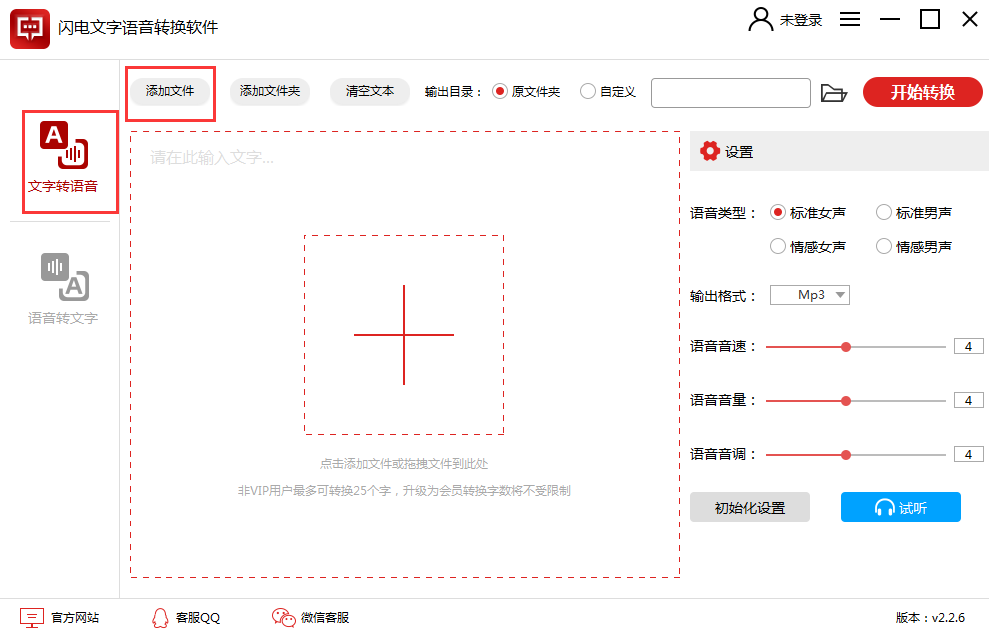Open the 客服QQ support icon
This screenshot has height=638, width=989.
(160, 618)
